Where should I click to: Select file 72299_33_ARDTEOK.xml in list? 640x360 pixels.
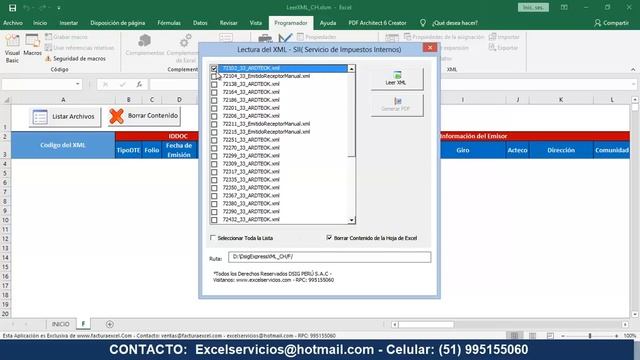click(251, 156)
